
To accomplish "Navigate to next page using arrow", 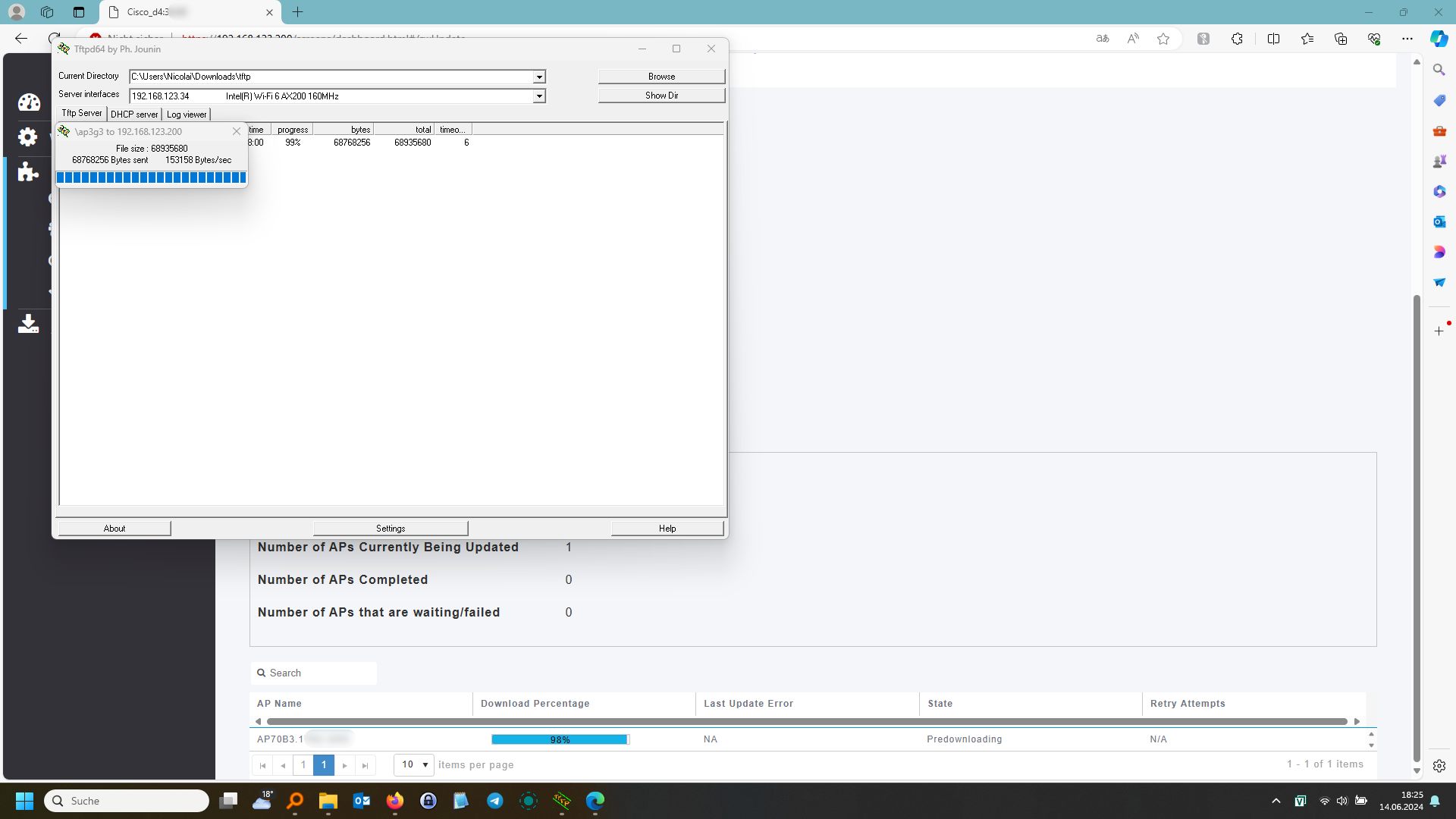I will pos(344,765).
